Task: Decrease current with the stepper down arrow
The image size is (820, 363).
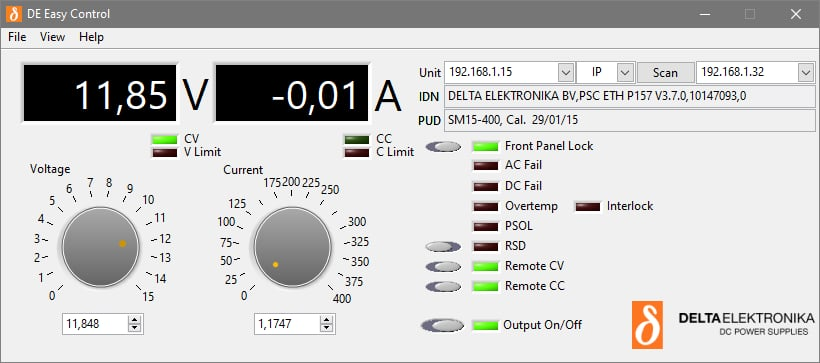Action: point(327,328)
